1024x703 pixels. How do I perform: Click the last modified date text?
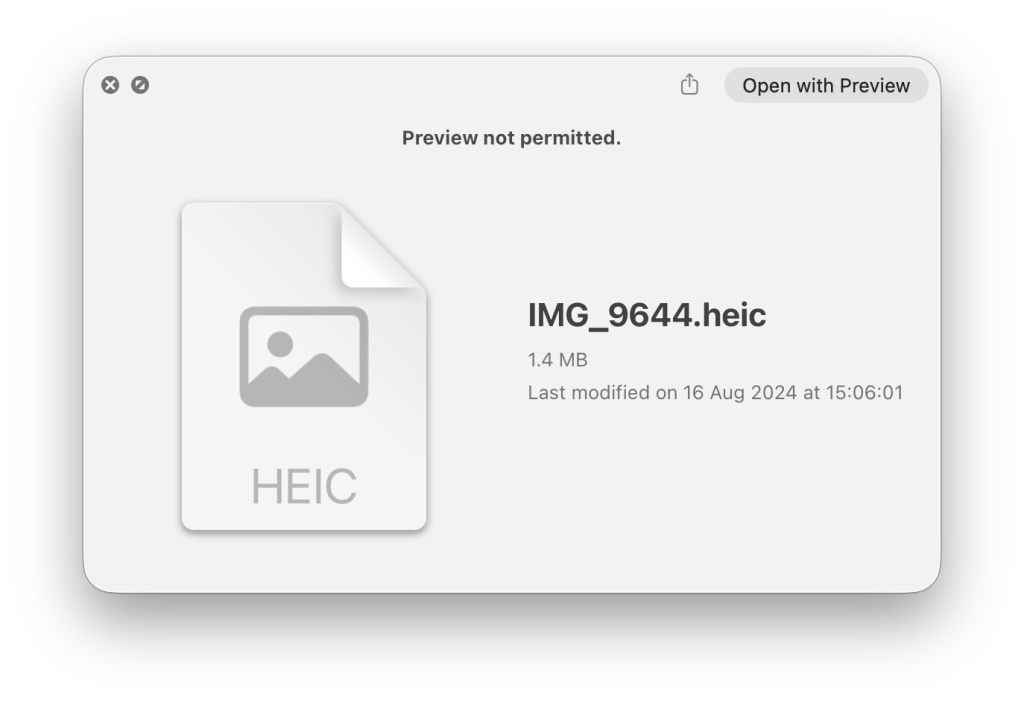tap(715, 392)
